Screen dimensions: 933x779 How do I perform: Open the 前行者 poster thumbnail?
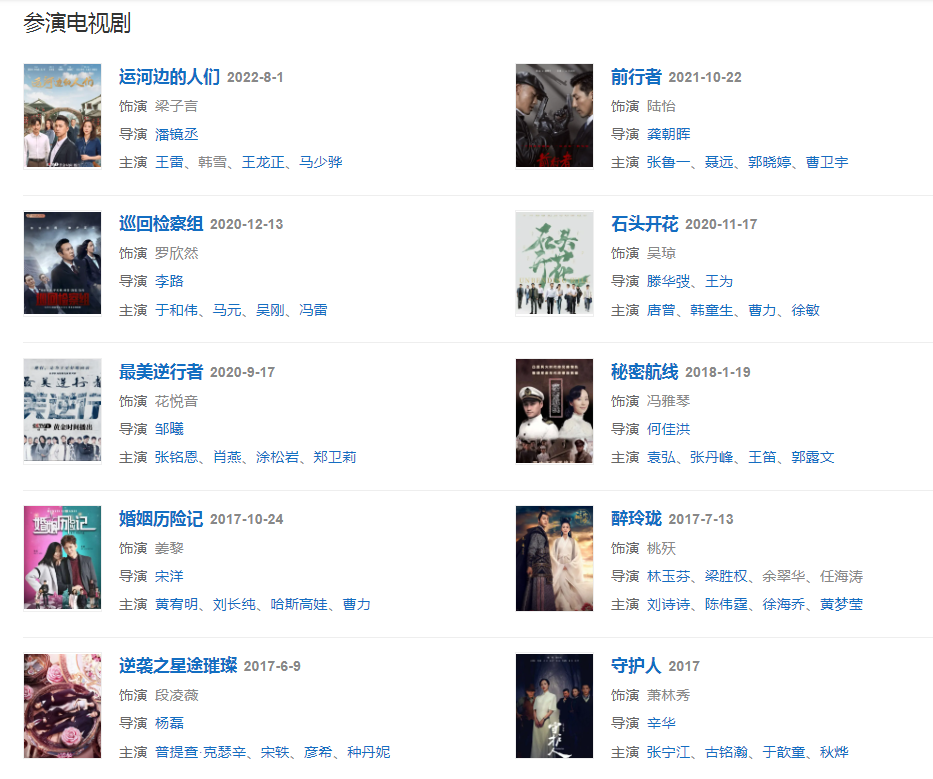pyautogui.click(x=554, y=116)
